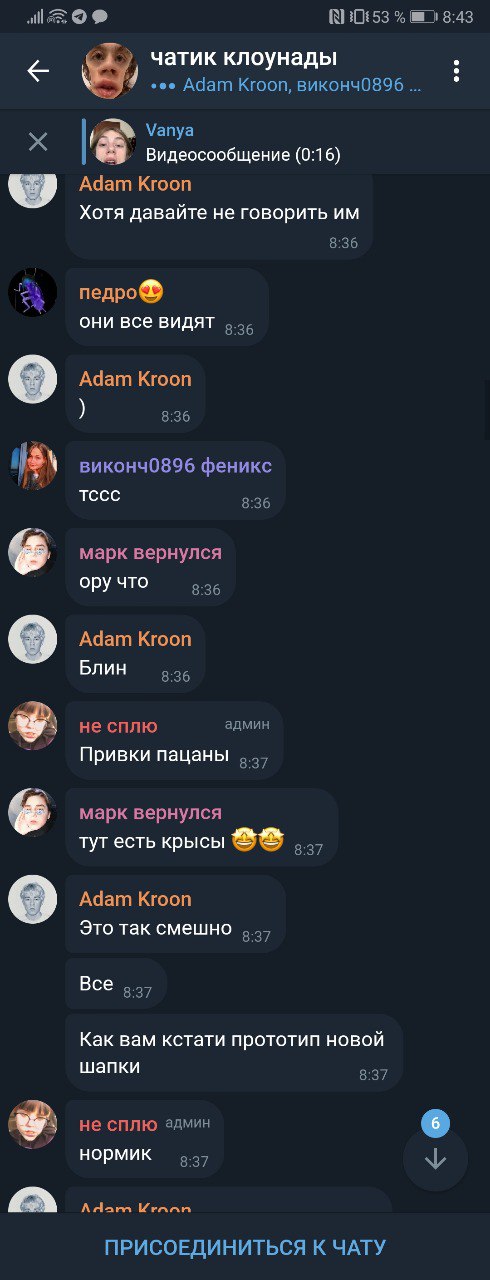
Task: Jump to latest messages with down arrow
Action: (x=435, y=1159)
